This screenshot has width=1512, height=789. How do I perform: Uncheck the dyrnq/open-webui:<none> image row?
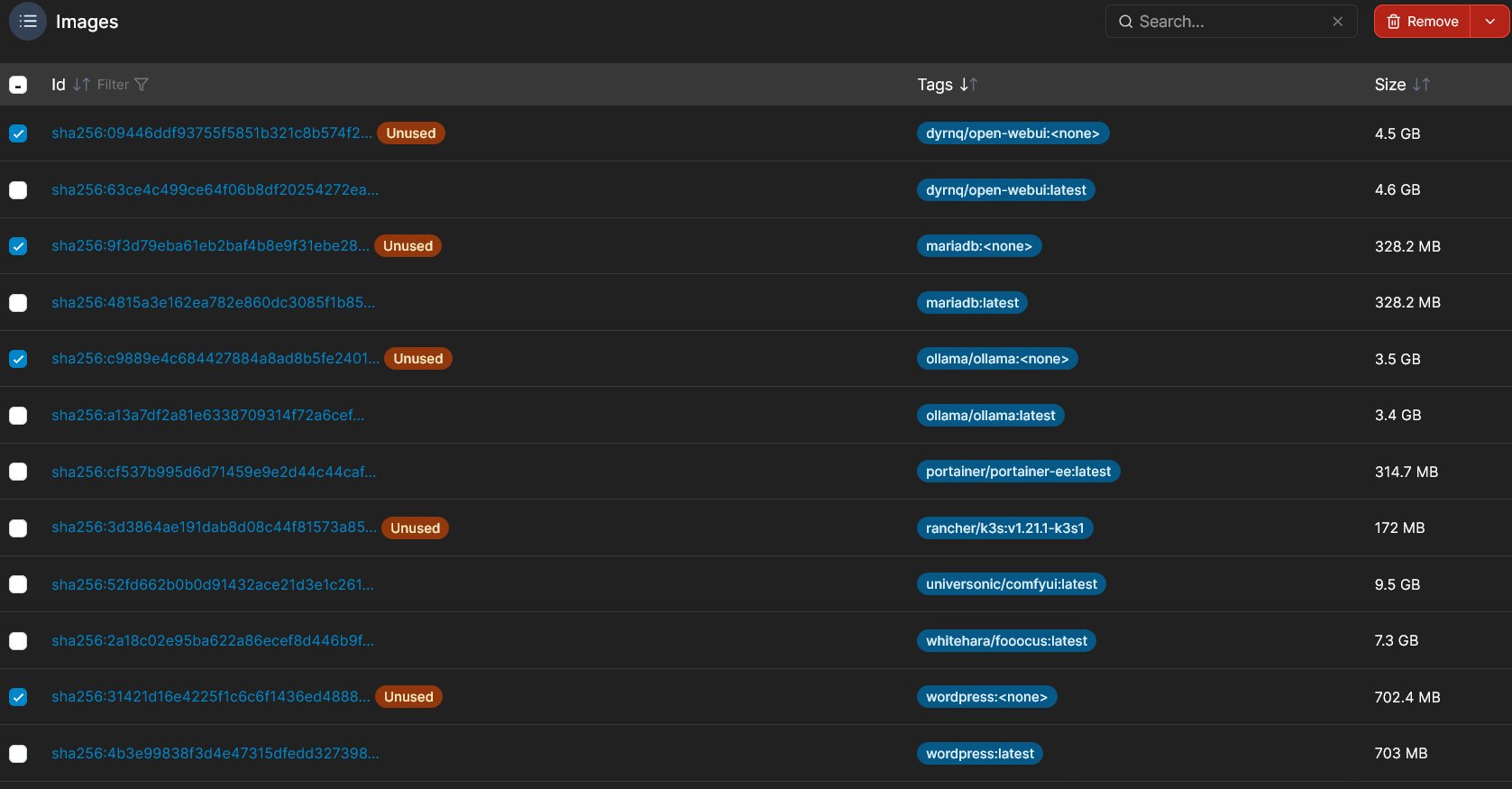[18, 133]
